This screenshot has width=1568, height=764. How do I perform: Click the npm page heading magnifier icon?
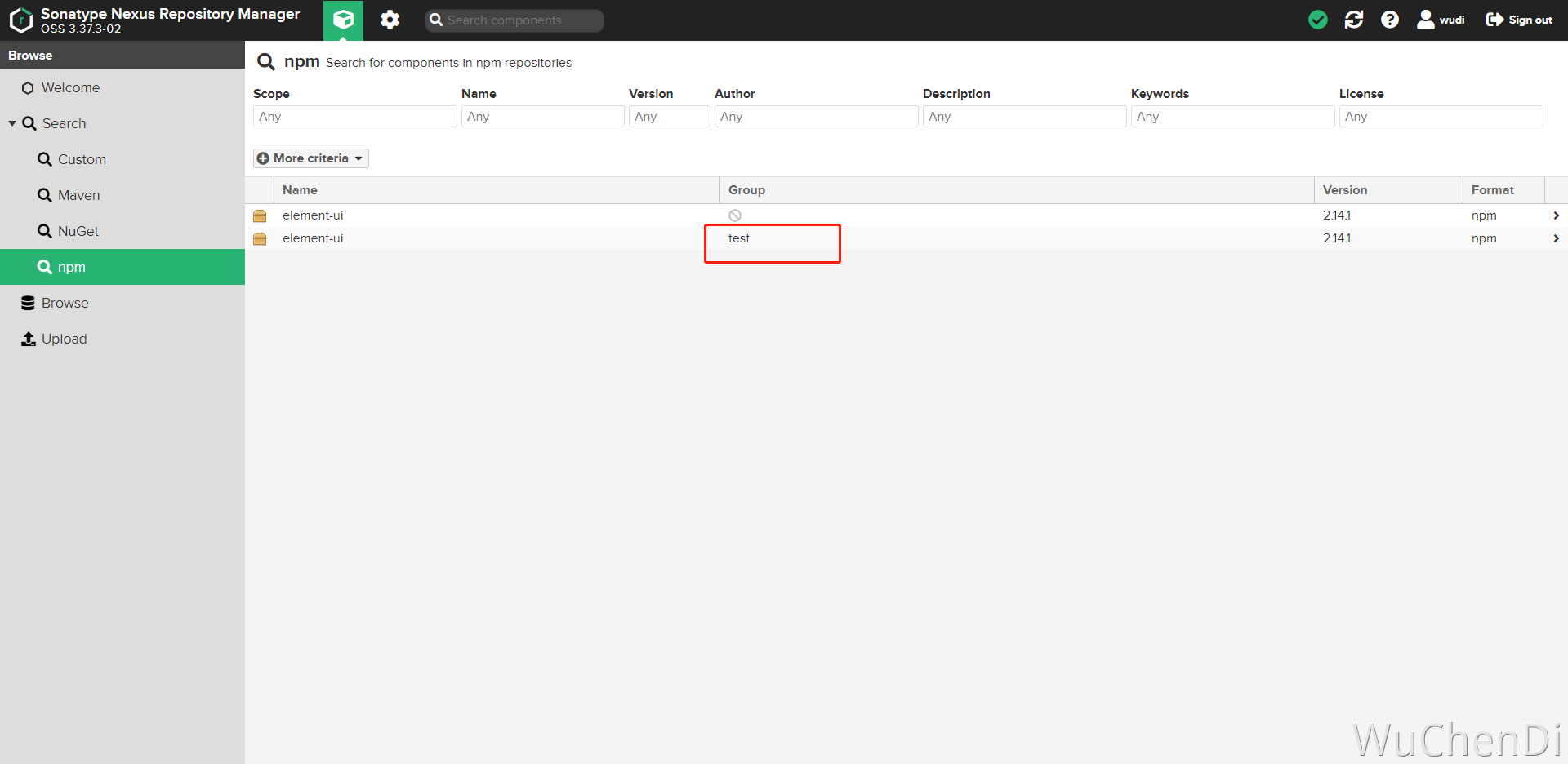click(266, 62)
